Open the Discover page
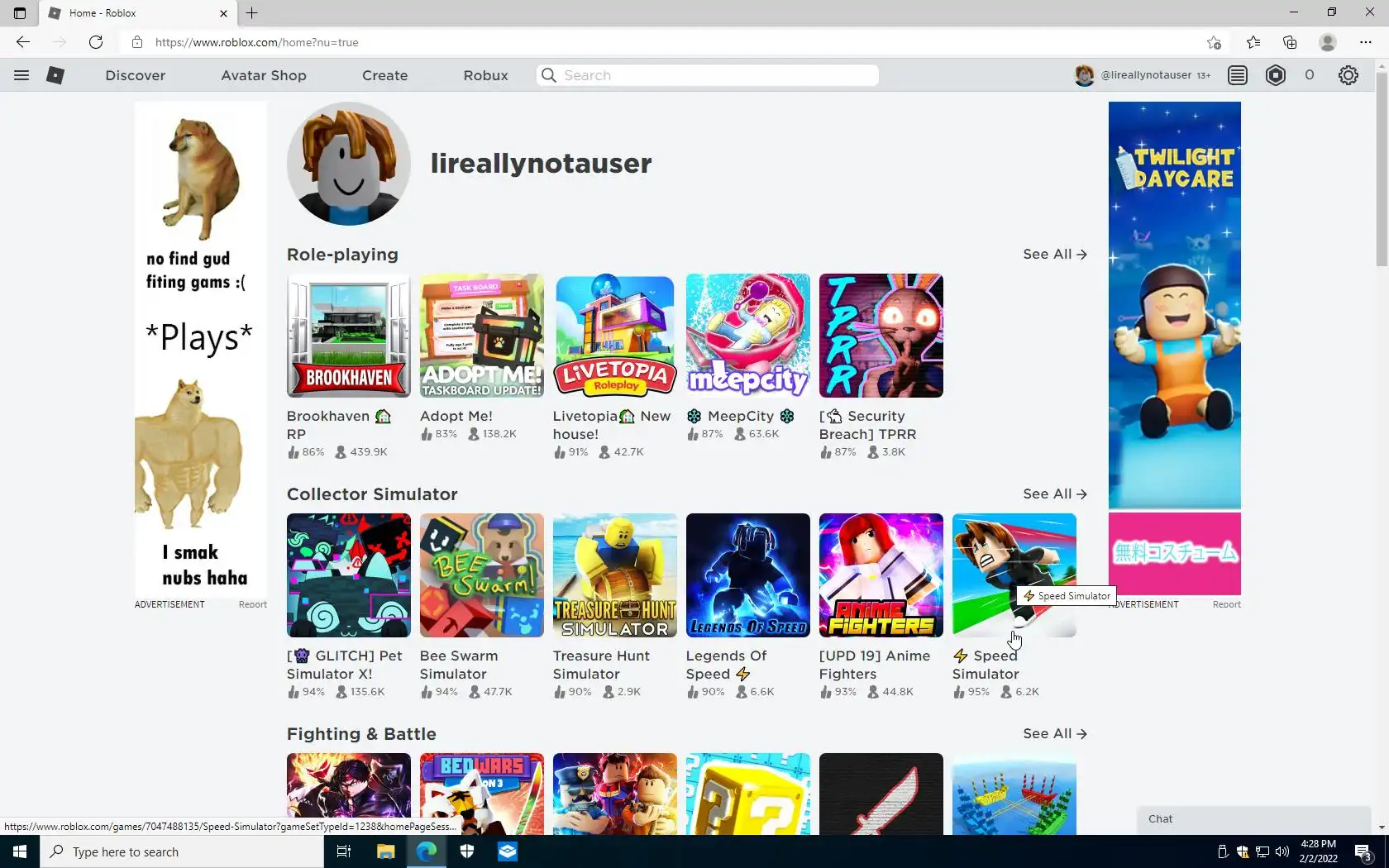 click(x=136, y=75)
